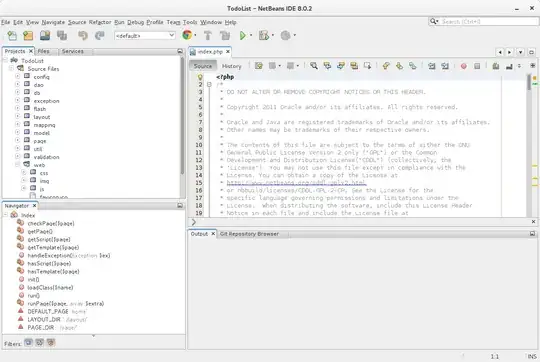Switch editor to Source view

pyautogui.click(x=202, y=66)
